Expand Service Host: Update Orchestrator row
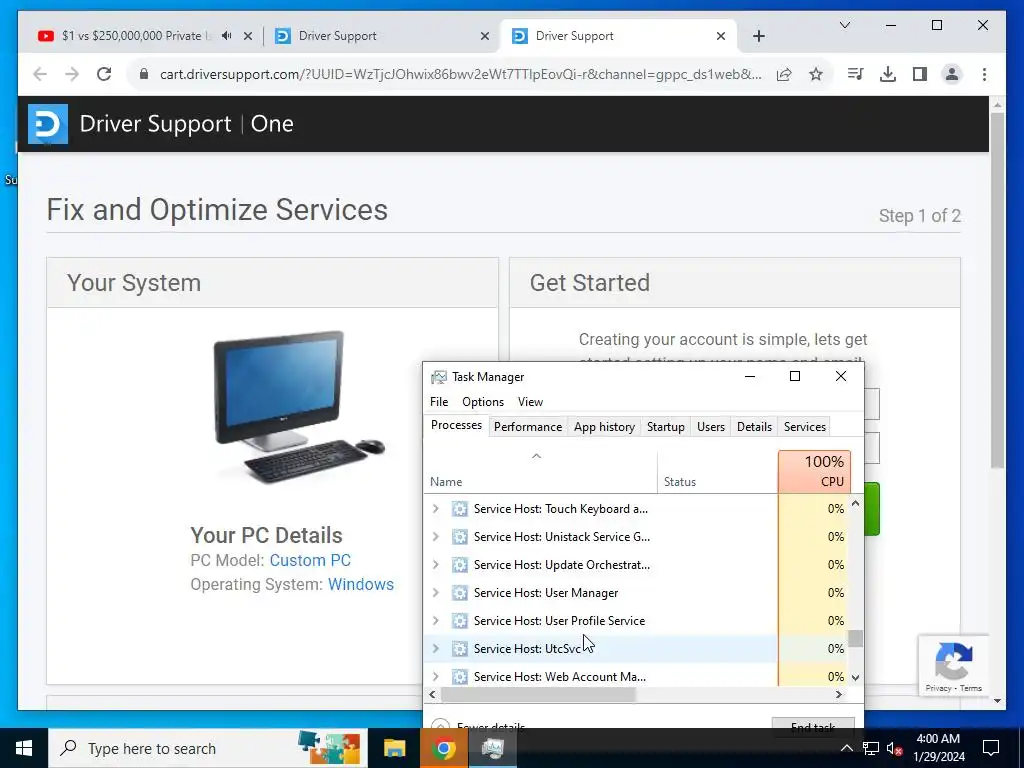 436,564
